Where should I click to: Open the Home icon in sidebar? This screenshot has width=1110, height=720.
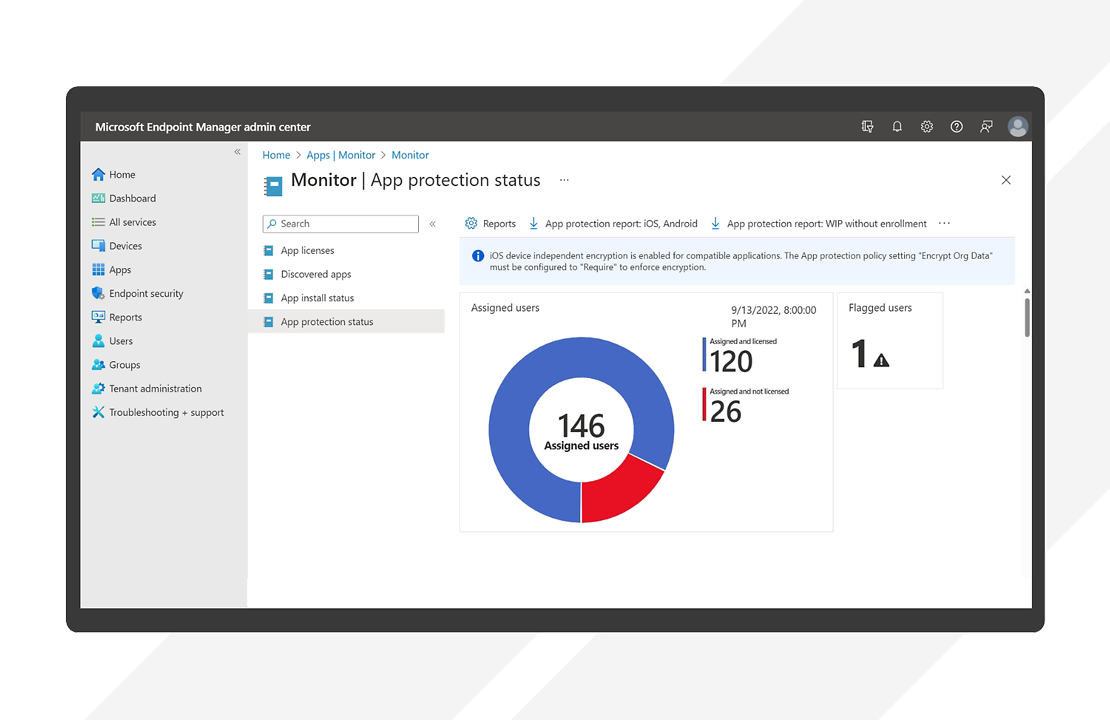click(98, 174)
